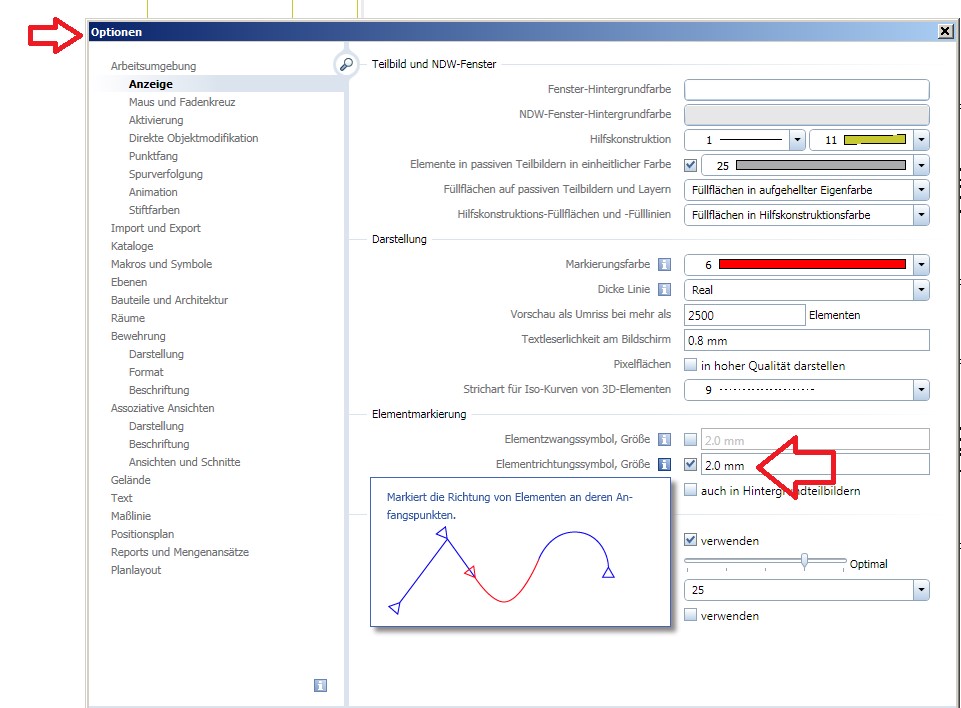Click info icon beside Dicke Linie
This screenshot has width=961, height=708.
(663, 290)
